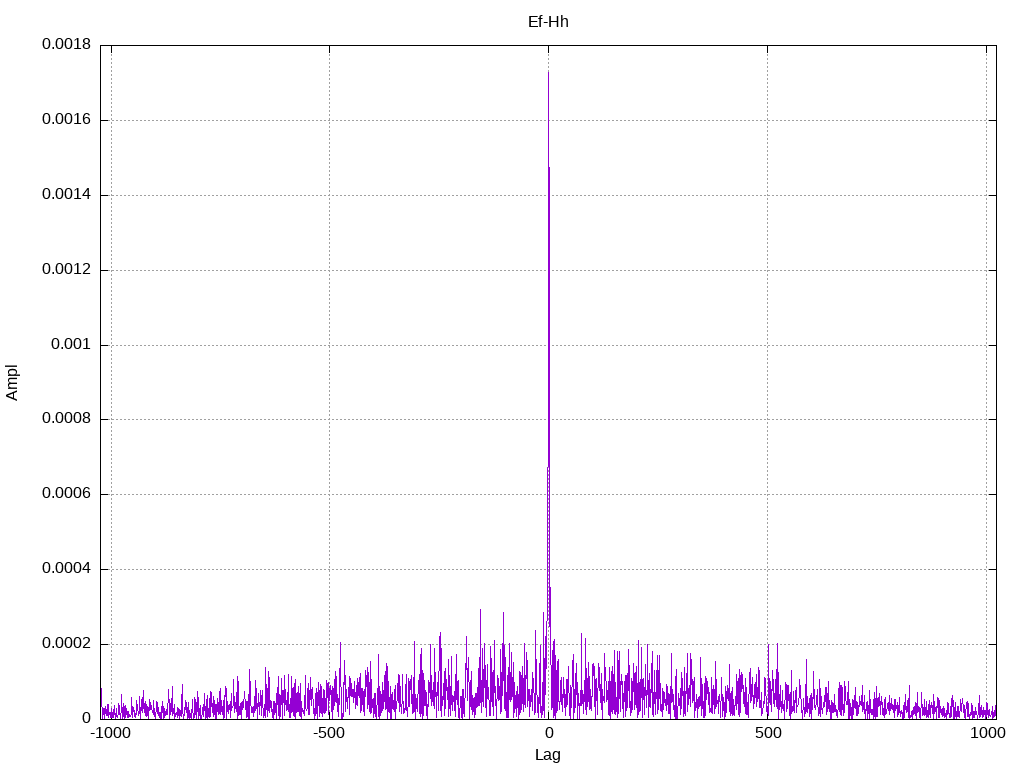Click the -1000 x-axis tick label
This screenshot has height=768, width=1024.
tap(112, 733)
